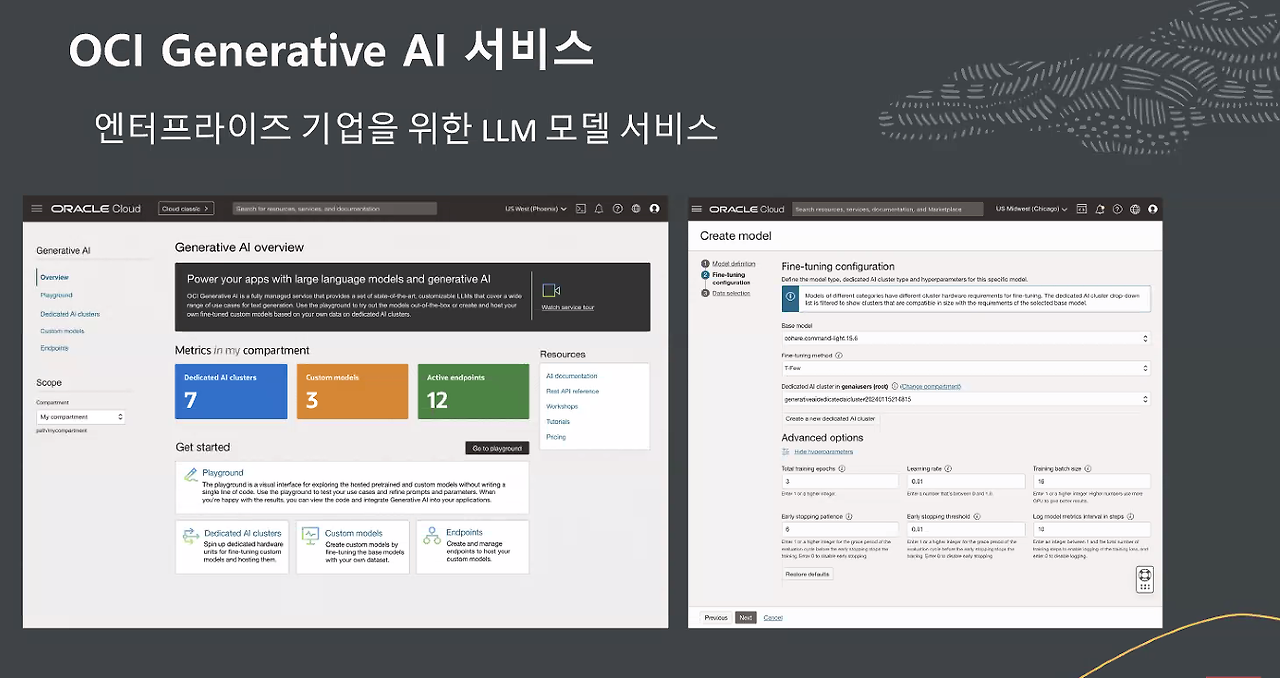Click info icon beside Learning rate
The height and width of the screenshot is (678, 1280).
948,468
